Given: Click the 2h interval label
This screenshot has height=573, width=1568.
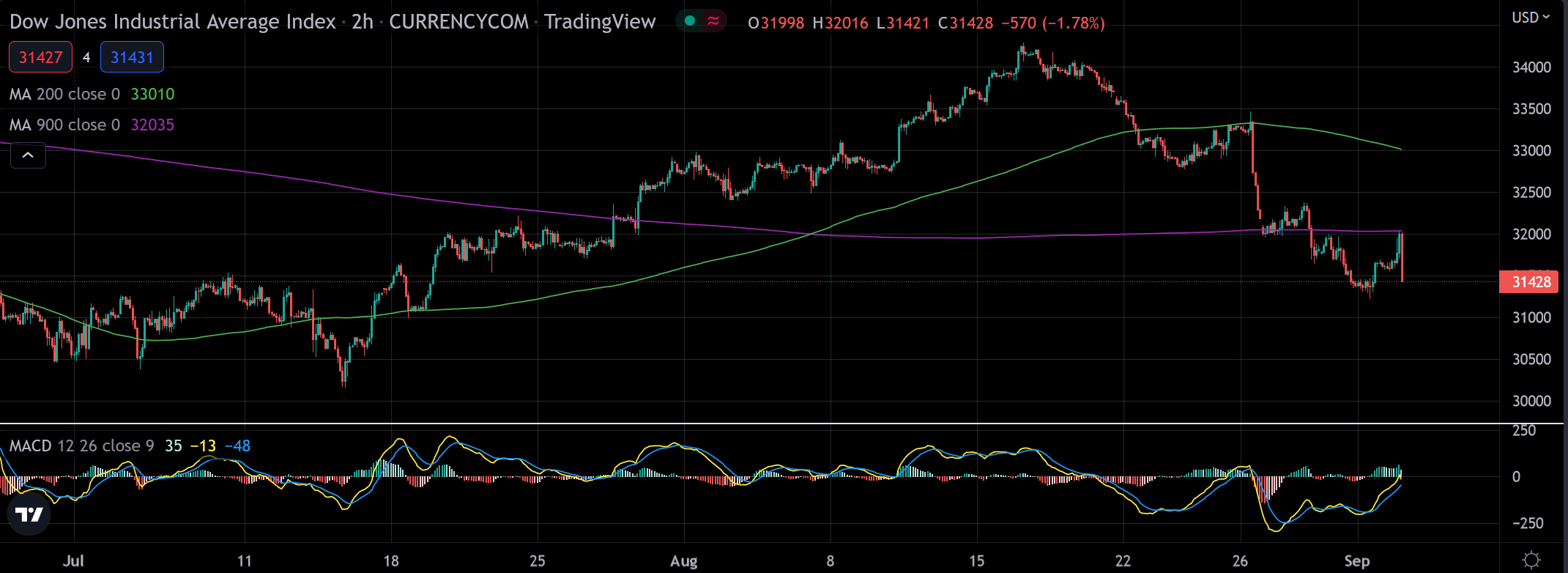Looking at the screenshot, I should pyautogui.click(x=363, y=22).
